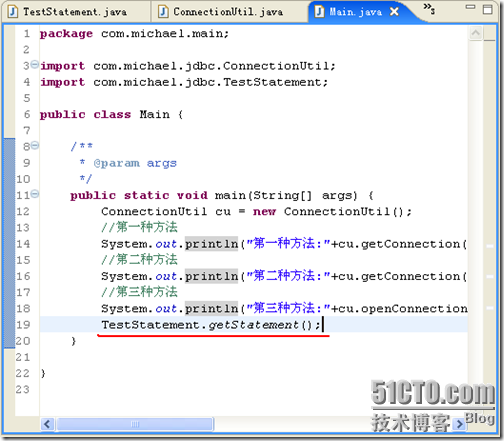Show the hidden editor tabs list
This screenshot has width=504, height=441.
429,9
